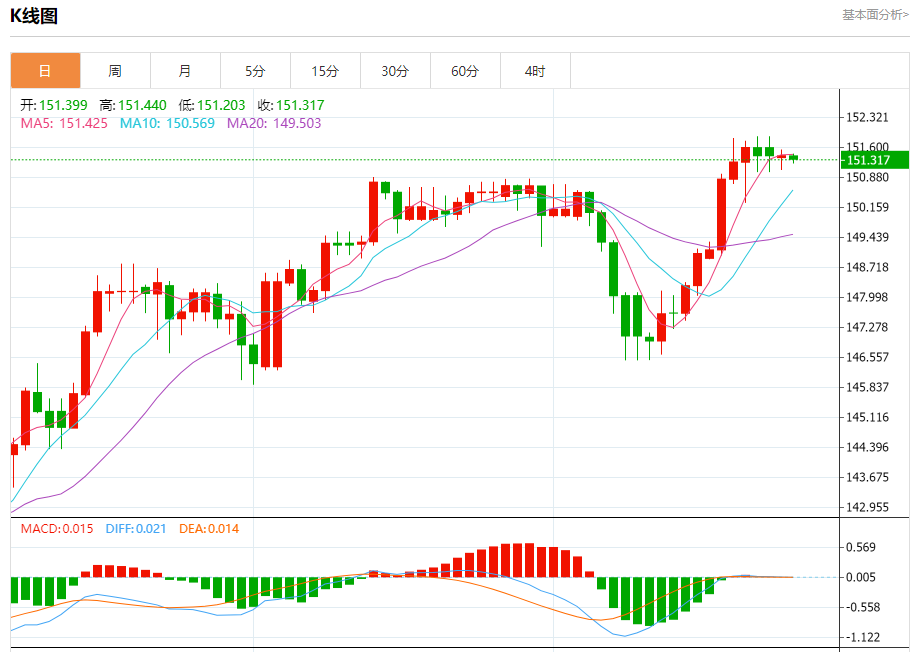
Task: Click the K线图 heading
Action: pos(34,16)
